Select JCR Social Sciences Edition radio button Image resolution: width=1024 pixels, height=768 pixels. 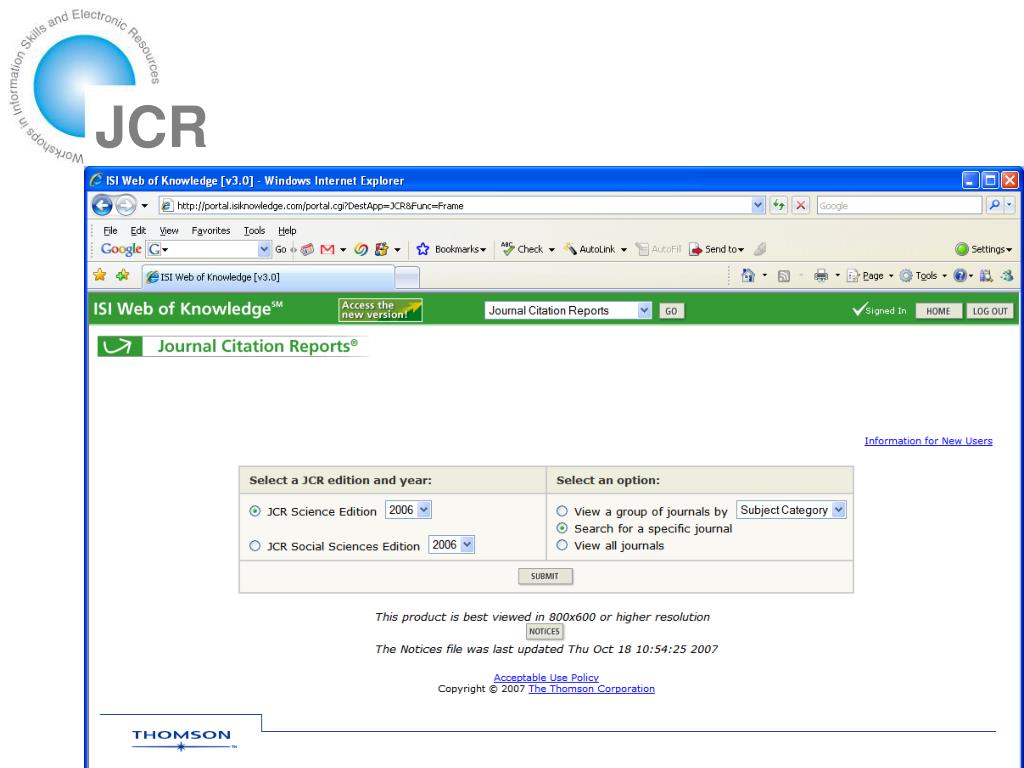pos(255,546)
